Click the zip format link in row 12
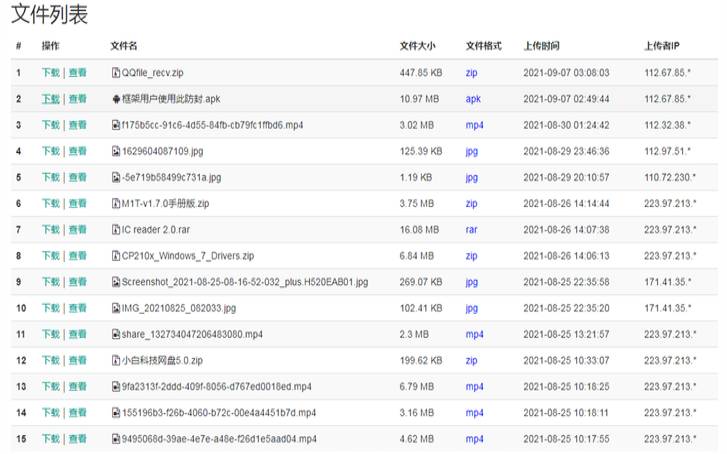The width and height of the screenshot is (727, 454). 472,361
